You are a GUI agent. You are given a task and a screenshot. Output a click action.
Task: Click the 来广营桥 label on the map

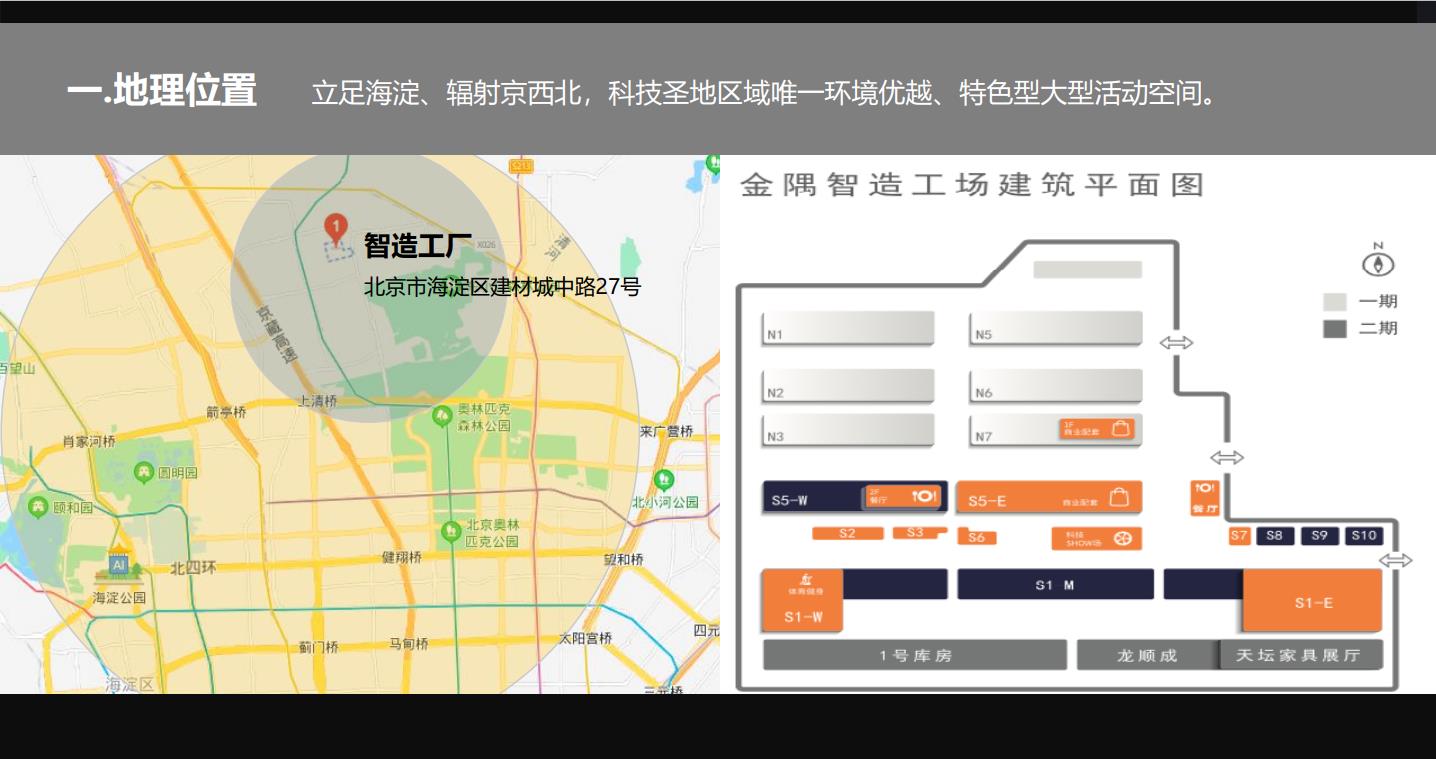click(666, 431)
